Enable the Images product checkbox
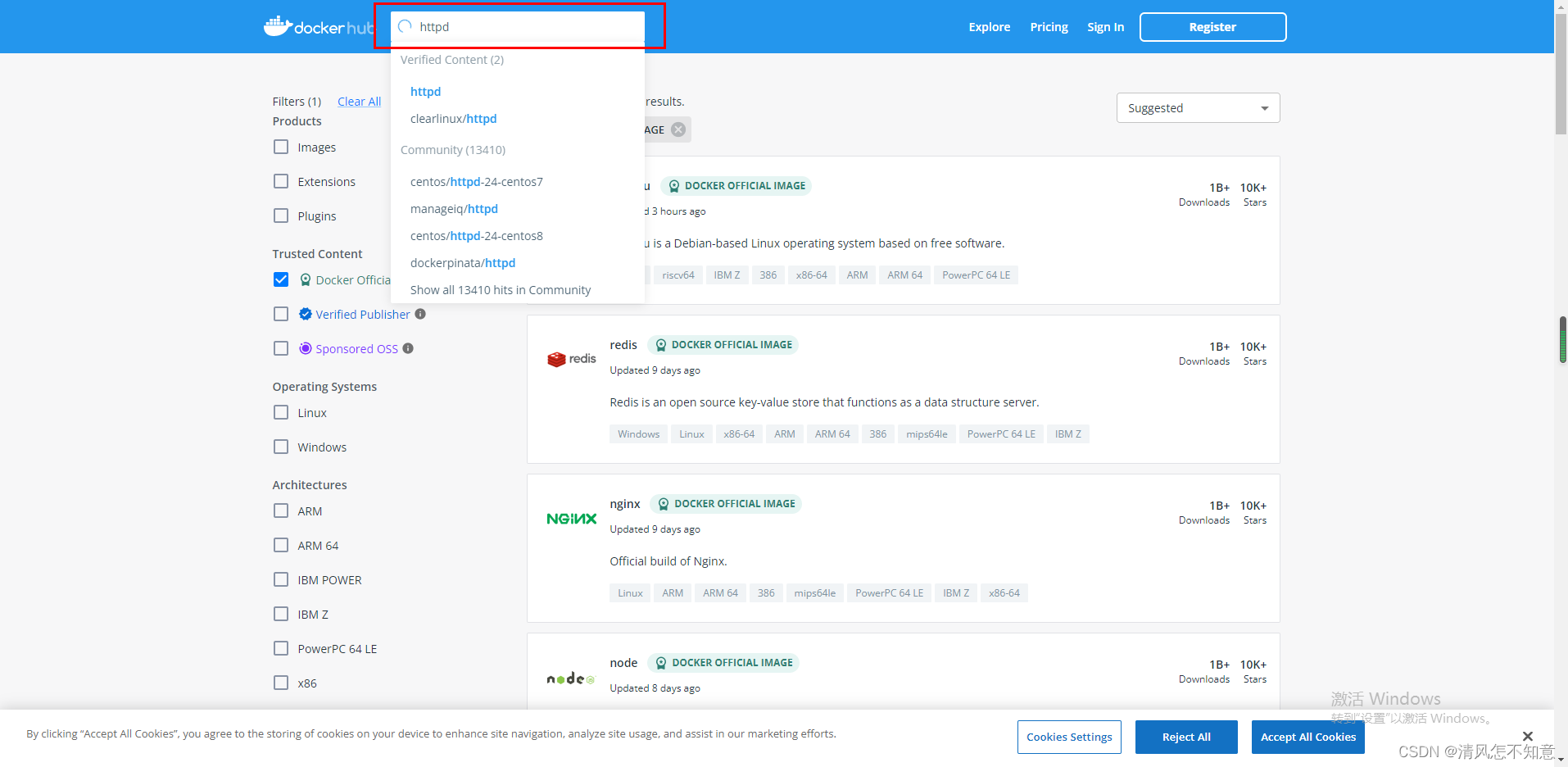 pyautogui.click(x=281, y=147)
